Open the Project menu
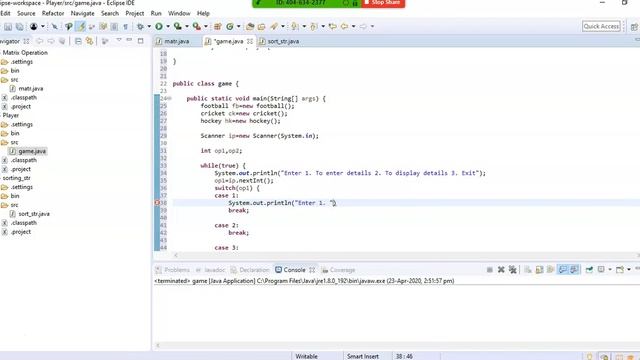The image size is (640, 360). coord(135,13)
